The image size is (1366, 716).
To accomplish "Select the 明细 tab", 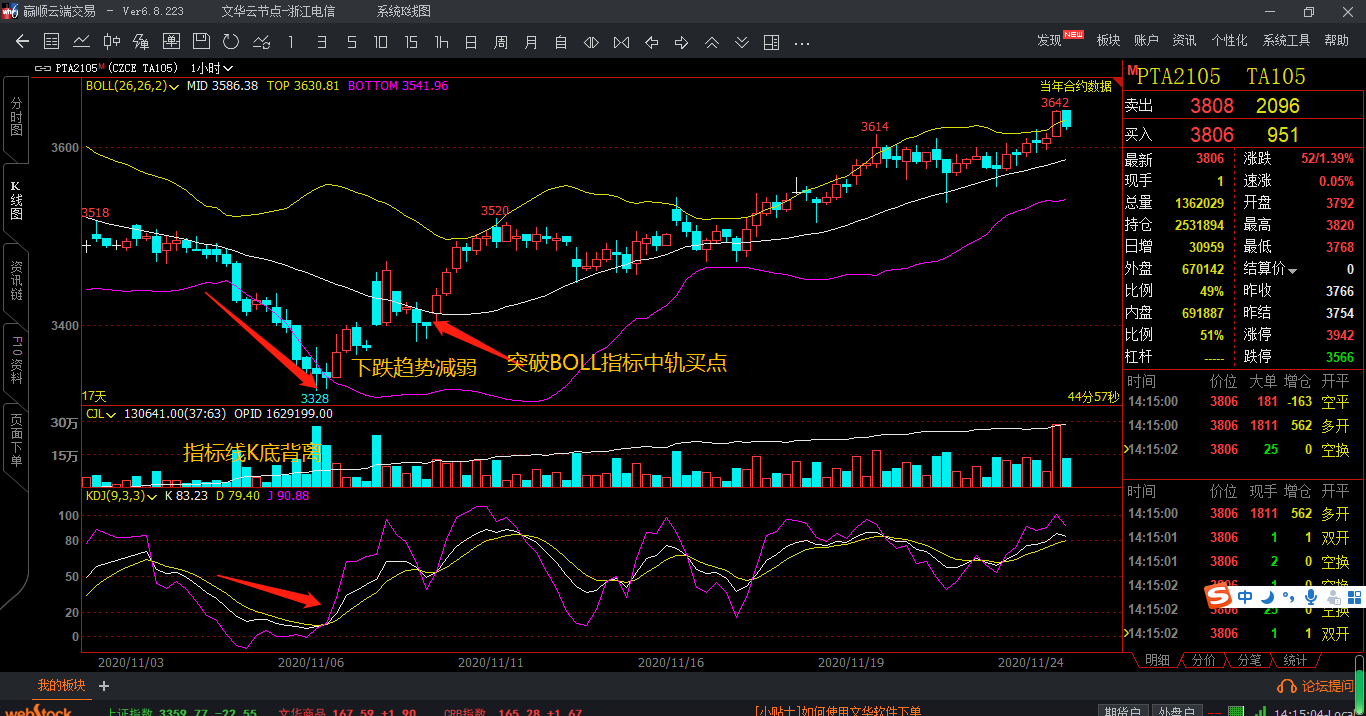I will coord(1157,660).
